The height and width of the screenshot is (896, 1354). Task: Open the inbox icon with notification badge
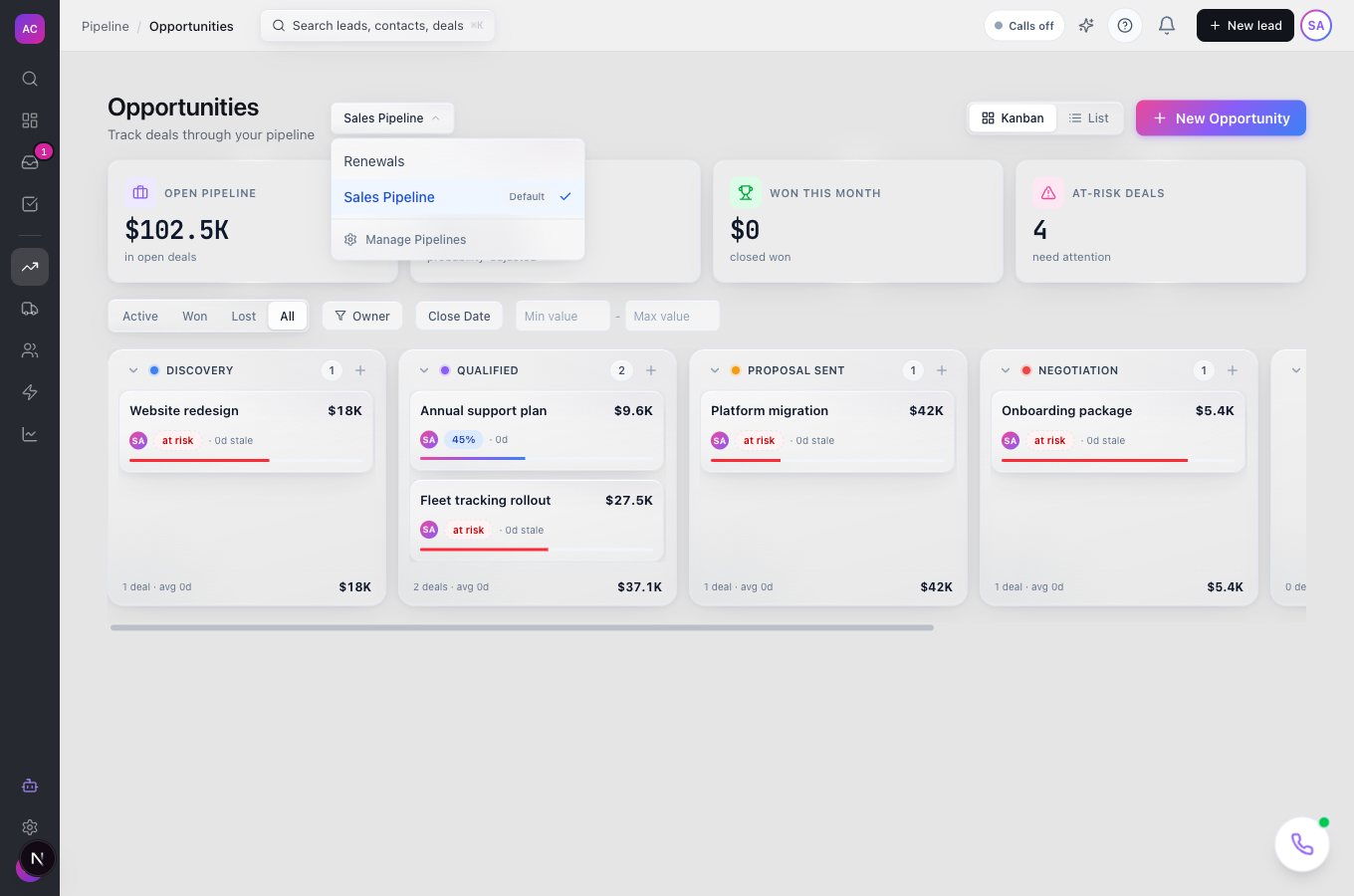pos(30,162)
